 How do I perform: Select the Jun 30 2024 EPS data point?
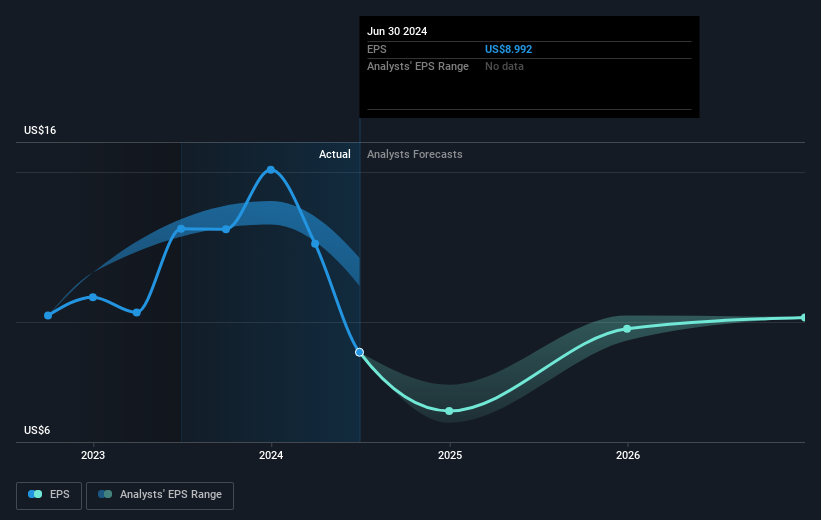[x=359, y=352]
